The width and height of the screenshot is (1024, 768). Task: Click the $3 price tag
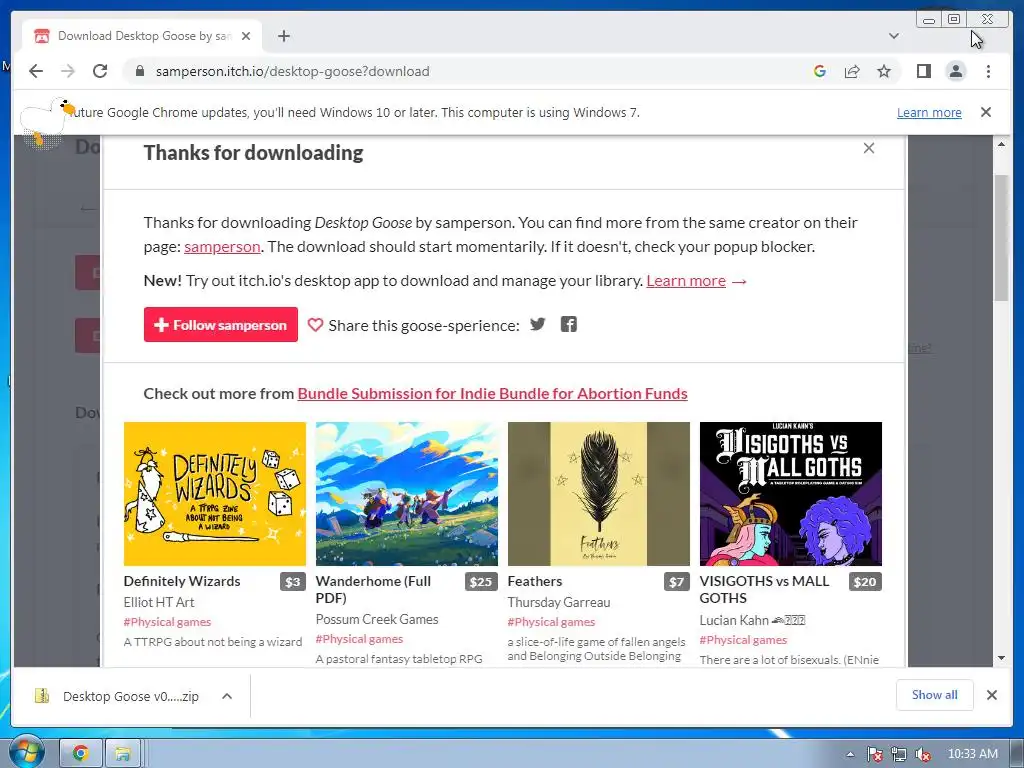293,582
